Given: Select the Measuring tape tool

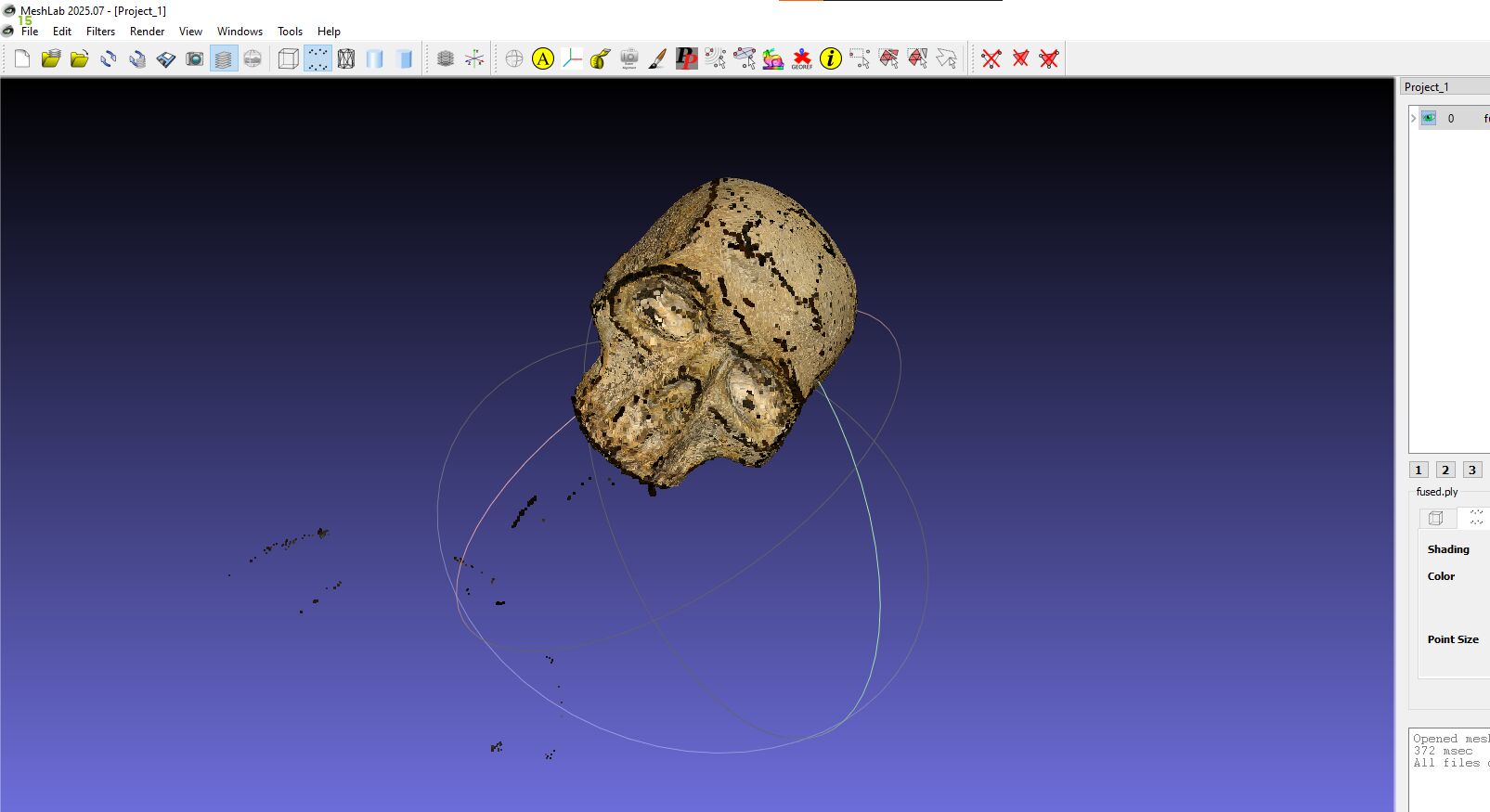Looking at the screenshot, I should tap(600, 59).
